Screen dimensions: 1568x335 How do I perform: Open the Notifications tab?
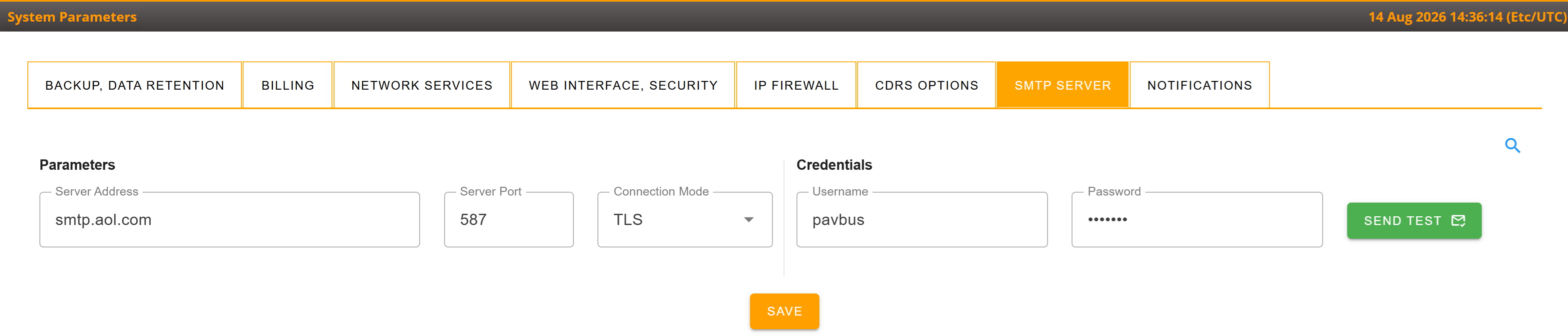pos(1199,86)
